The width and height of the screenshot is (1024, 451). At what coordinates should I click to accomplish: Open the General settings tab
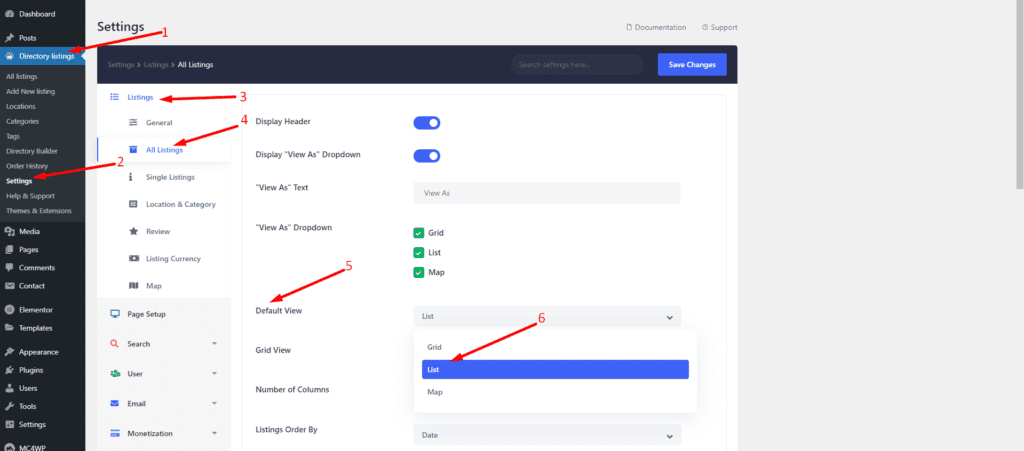(159, 123)
